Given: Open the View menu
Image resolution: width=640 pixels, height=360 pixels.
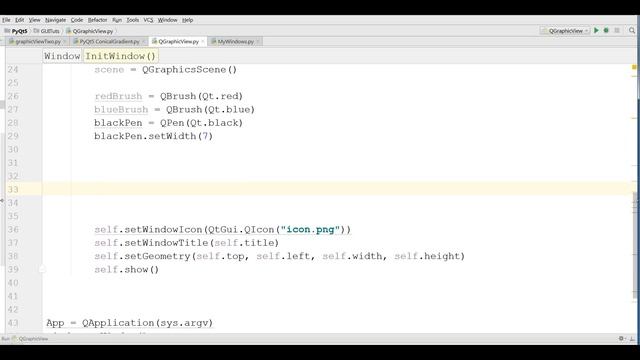Looking at the screenshot, I should coord(35,20).
